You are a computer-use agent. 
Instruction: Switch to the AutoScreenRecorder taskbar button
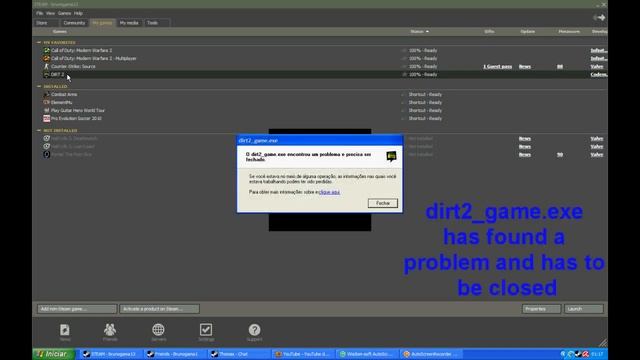[432, 354]
